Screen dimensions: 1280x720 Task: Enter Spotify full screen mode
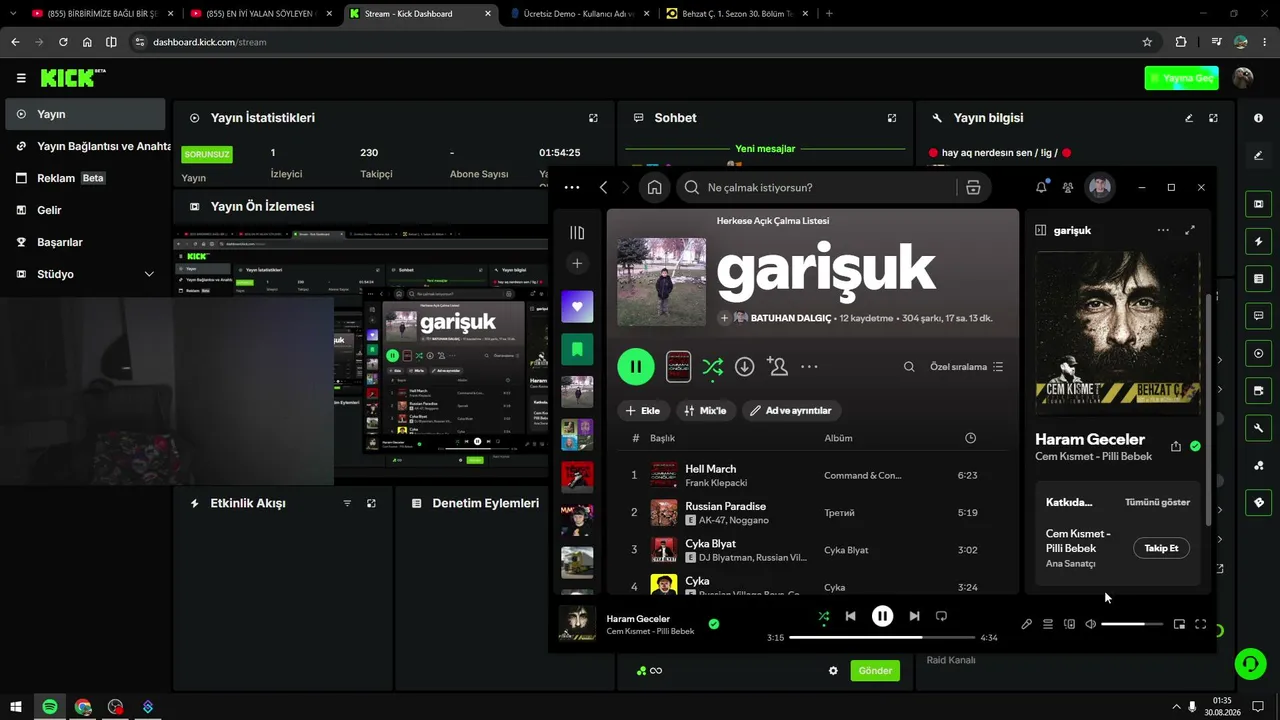[x=1201, y=624]
